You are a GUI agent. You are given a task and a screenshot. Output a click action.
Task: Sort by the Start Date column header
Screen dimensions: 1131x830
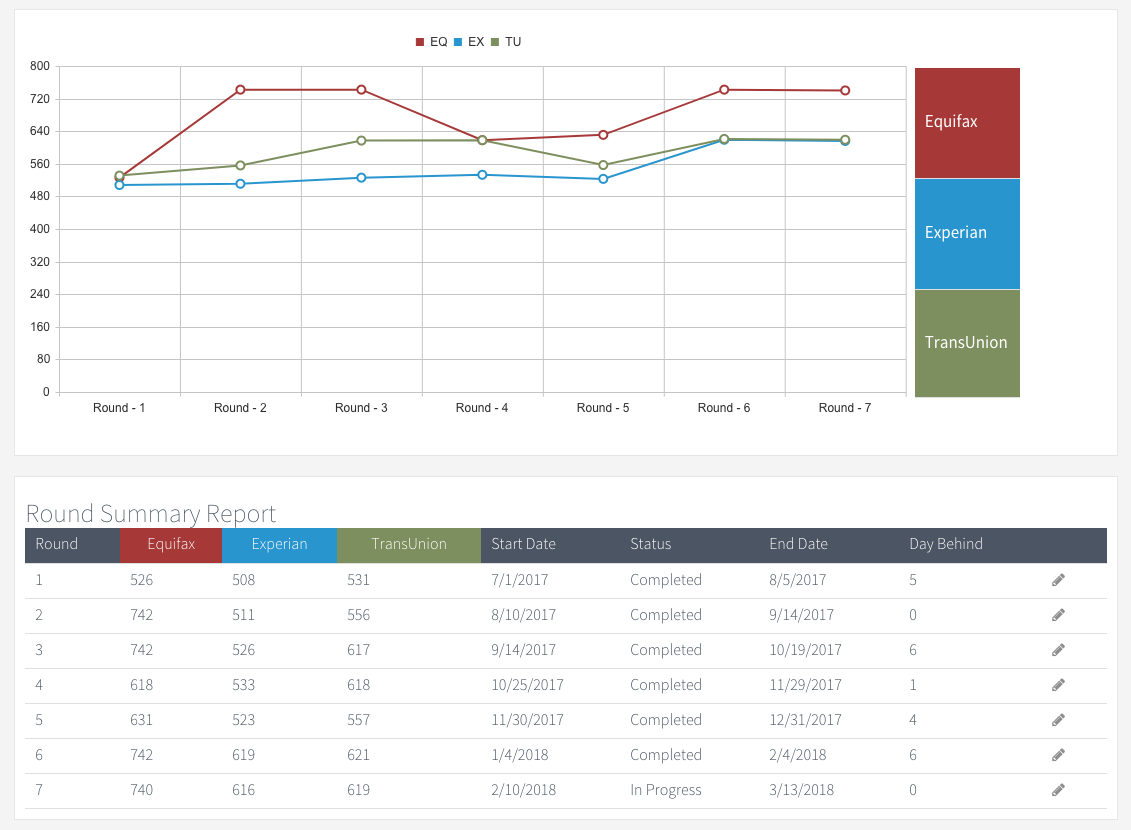point(524,544)
